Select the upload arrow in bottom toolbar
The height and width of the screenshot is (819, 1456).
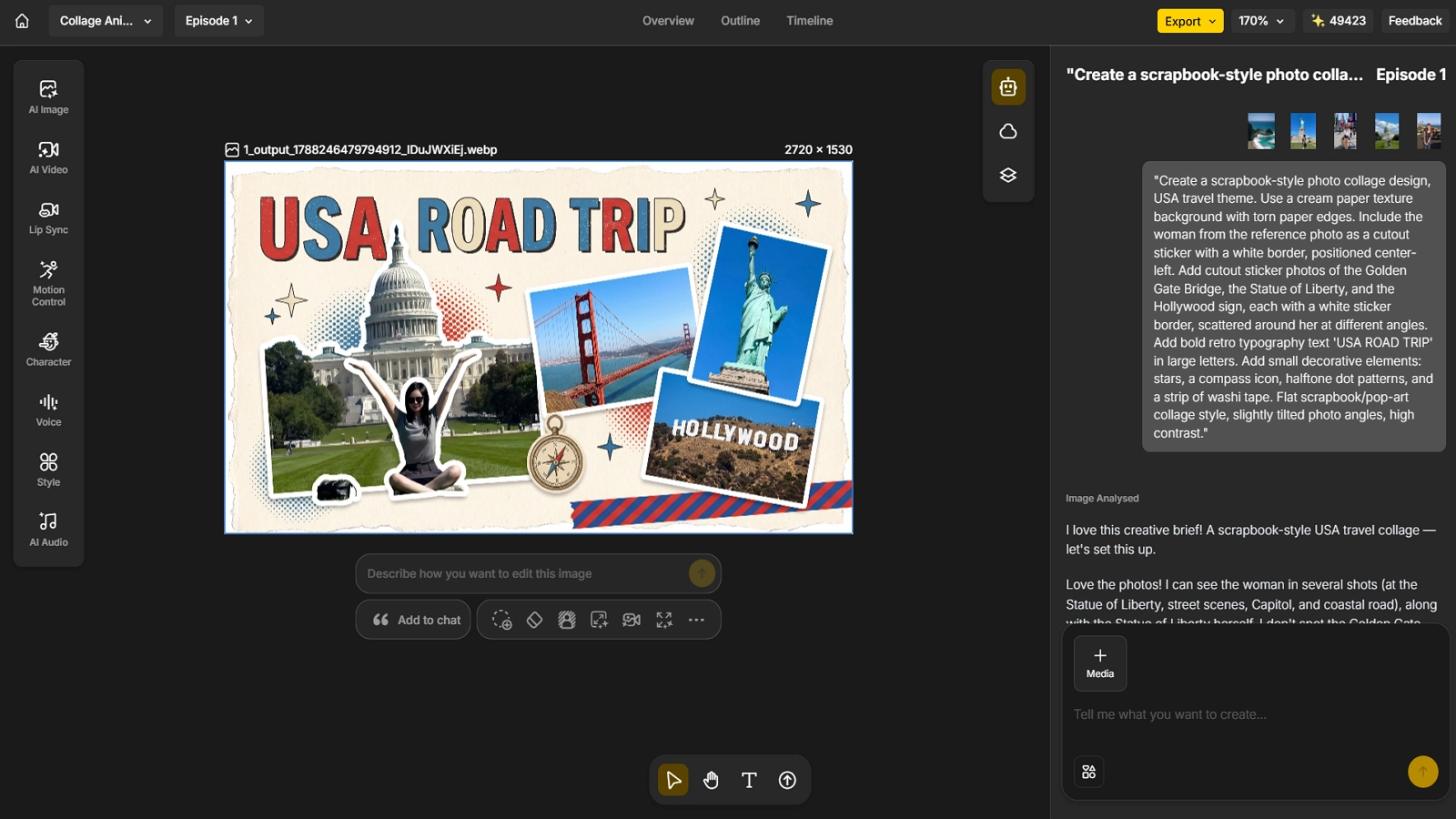tap(787, 780)
